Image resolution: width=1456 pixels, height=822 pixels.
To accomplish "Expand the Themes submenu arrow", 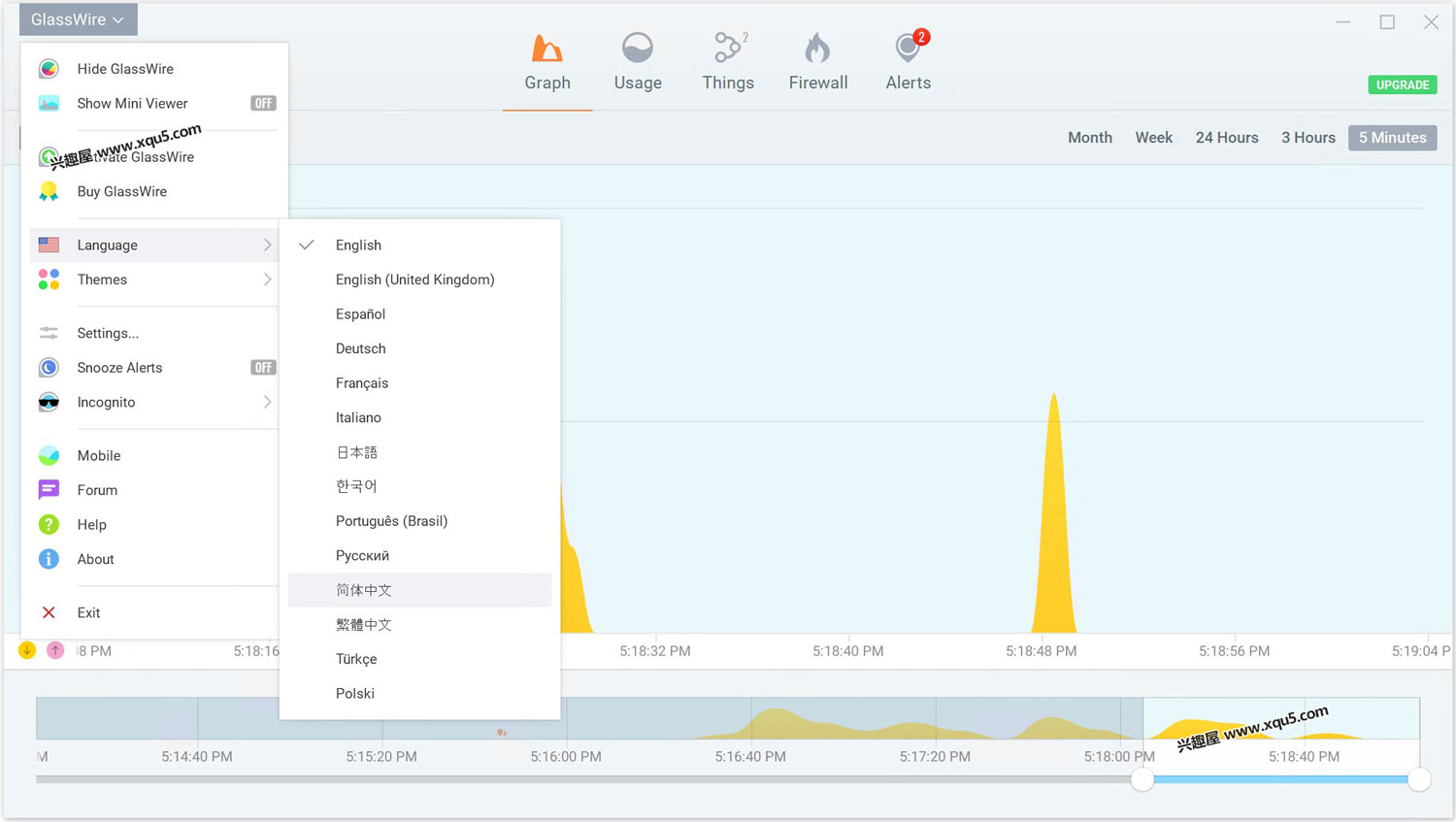I will click(267, 279).
